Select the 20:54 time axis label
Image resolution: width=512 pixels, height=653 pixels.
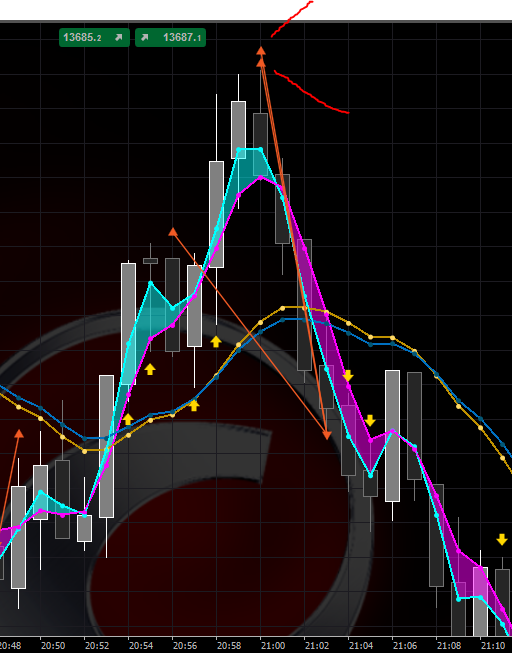[141, 646]
